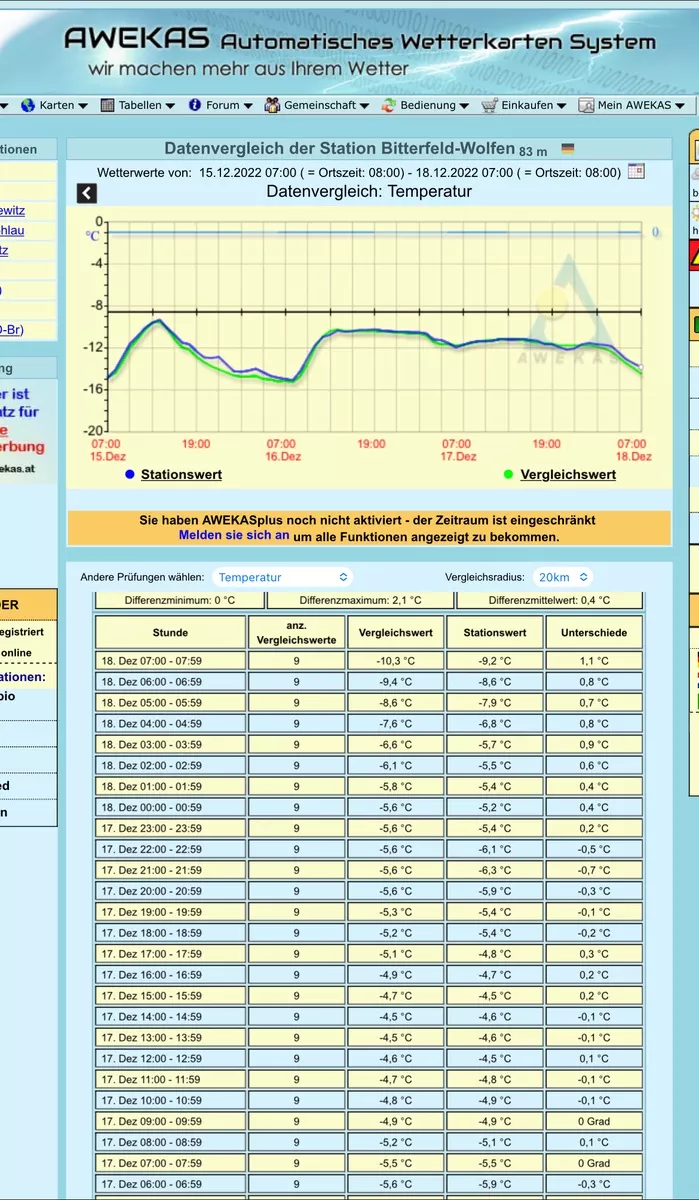Click the '-6,1 °C' Vergleichswert cell at 02:00
The image size is (699, 1200).
click(395, 766)
